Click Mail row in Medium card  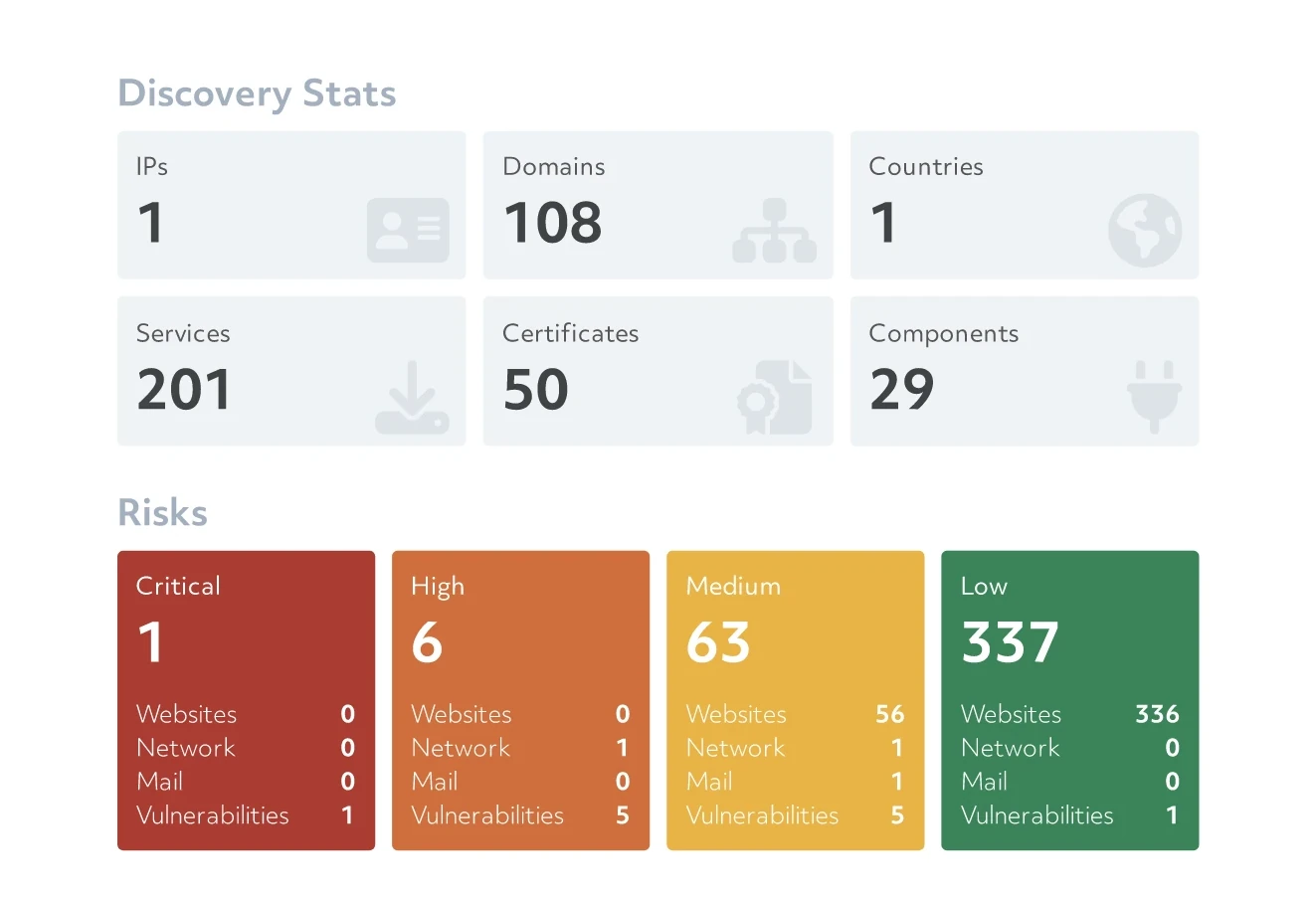coord(796,782)
